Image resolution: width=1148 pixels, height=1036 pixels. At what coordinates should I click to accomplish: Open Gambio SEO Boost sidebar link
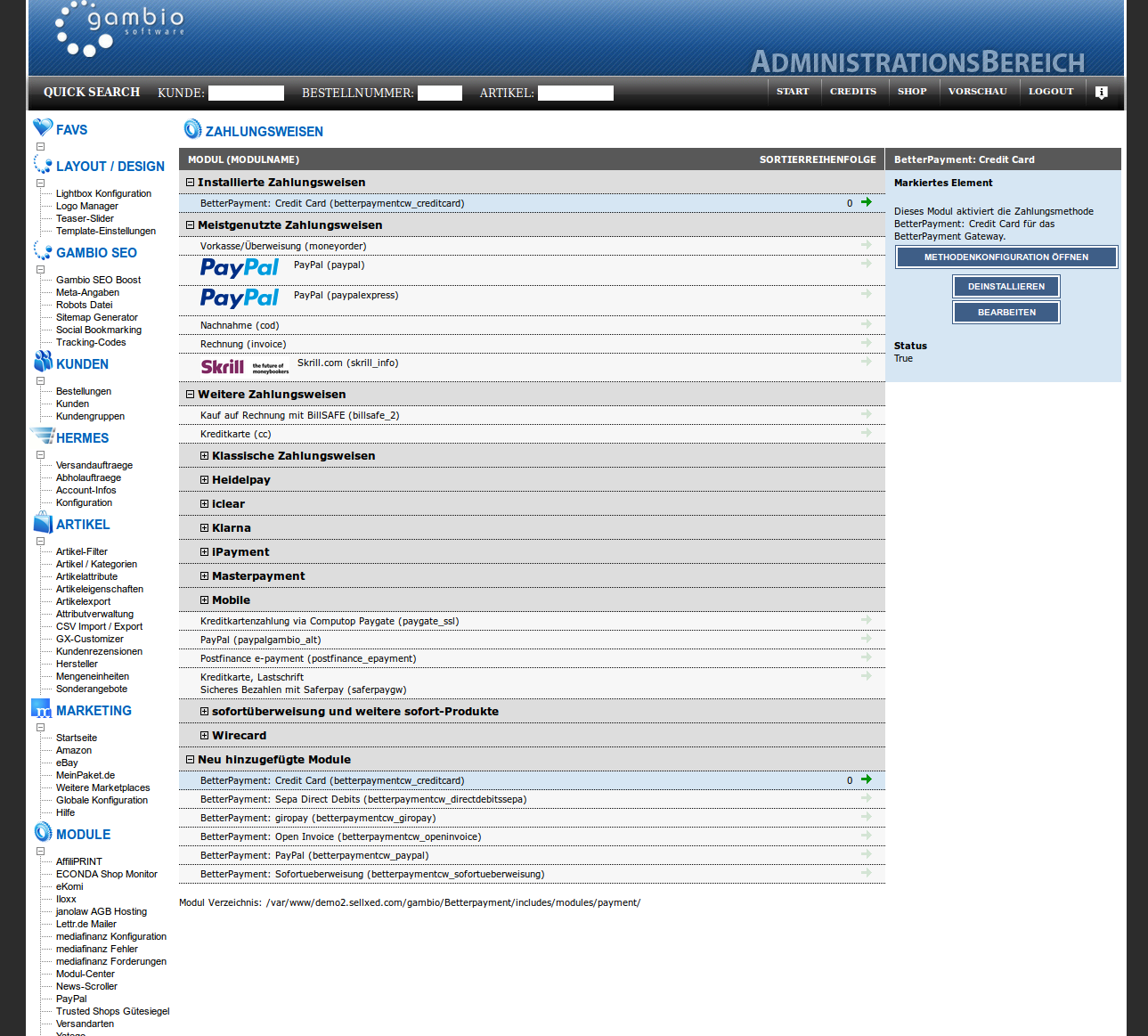(x=98, y=280)
